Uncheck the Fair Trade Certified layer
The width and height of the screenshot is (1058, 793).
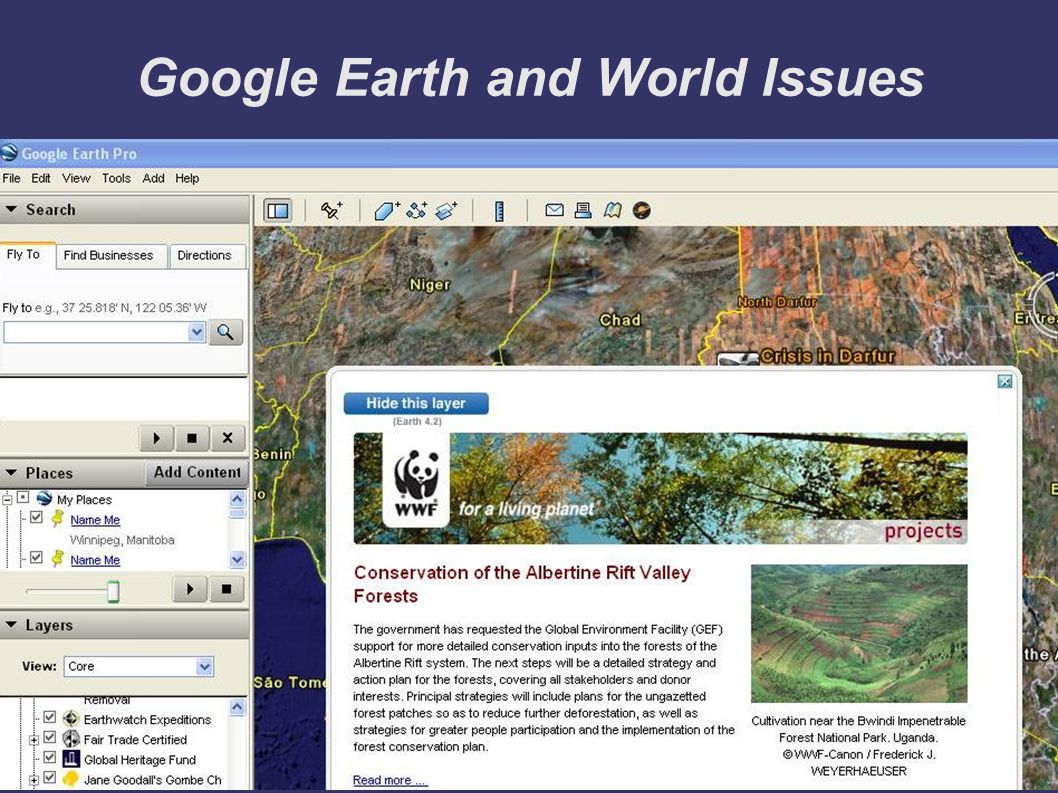(x=50, y=738)
